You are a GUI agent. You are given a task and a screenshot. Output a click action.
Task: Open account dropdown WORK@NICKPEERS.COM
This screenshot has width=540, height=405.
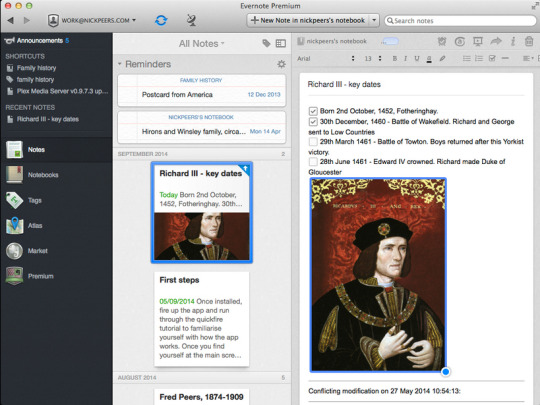point(92,20)
